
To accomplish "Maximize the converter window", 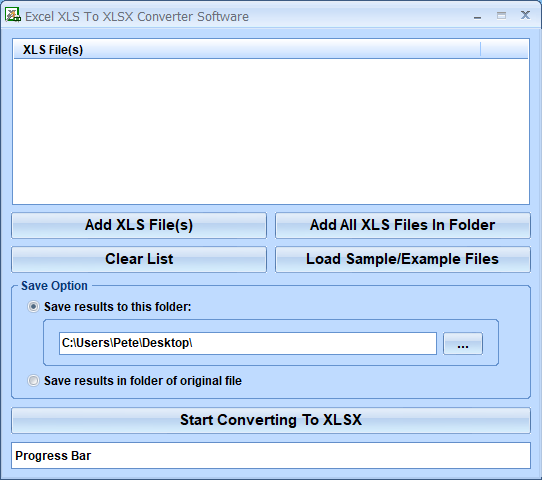I will 501,16.
